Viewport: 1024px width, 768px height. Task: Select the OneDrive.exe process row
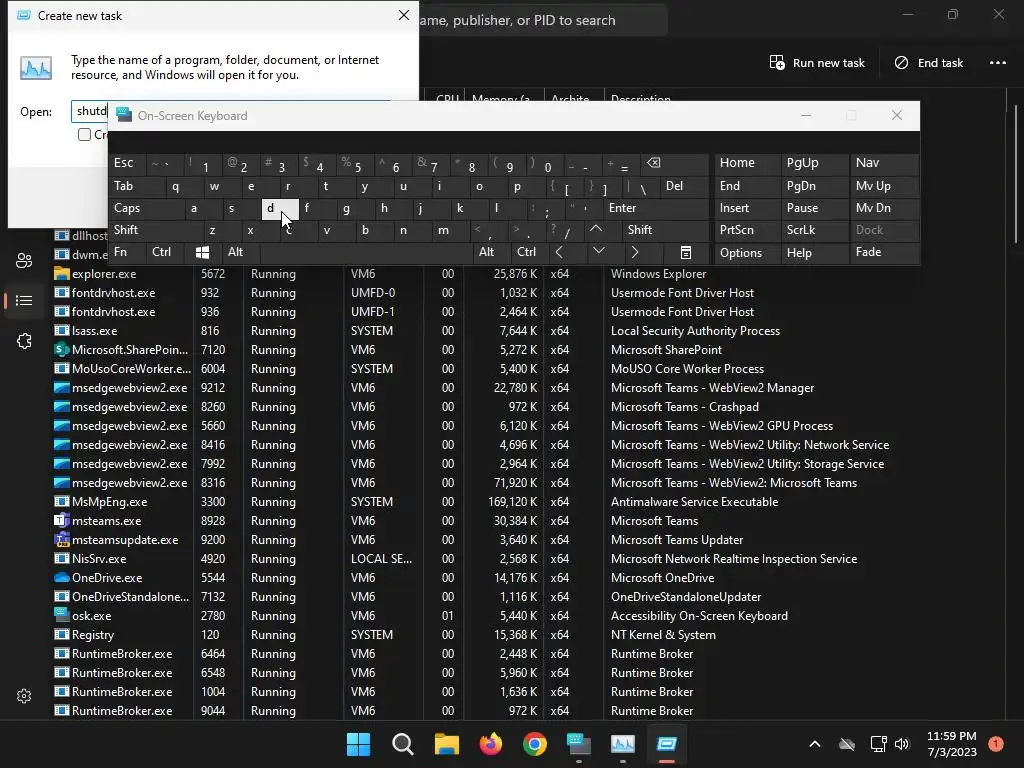coord(528,577)
